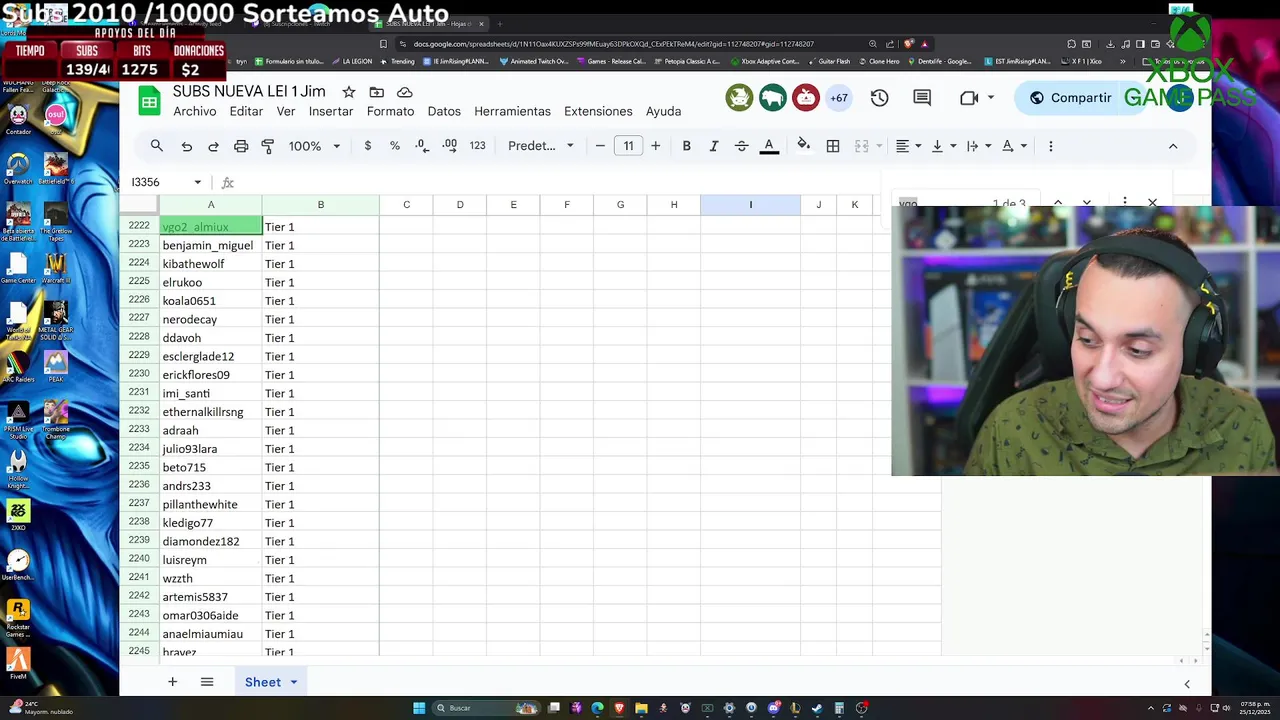Toggle bold formatting

(x=686, y=146)
